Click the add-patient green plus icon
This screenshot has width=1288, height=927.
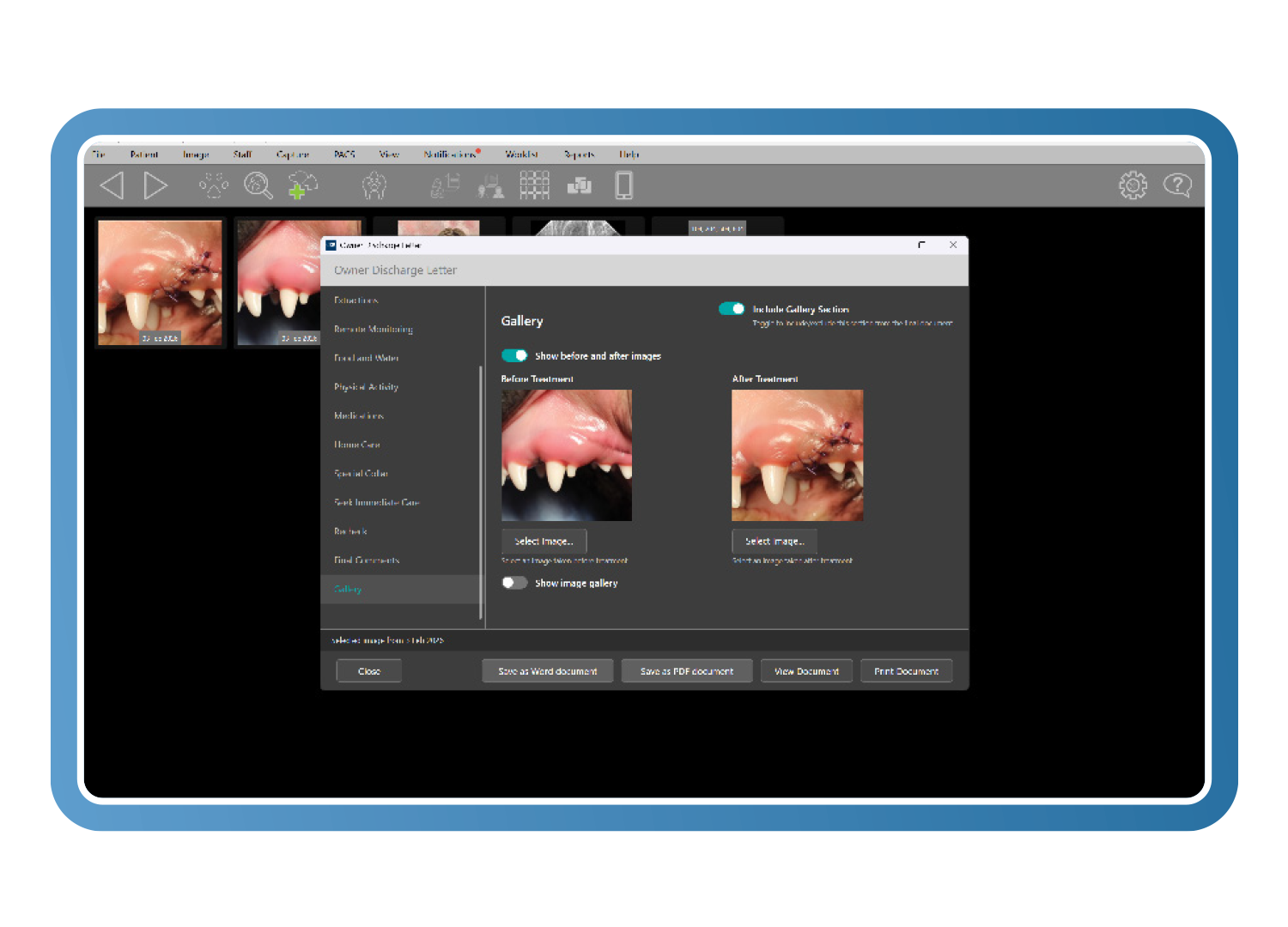pos(302,185)
